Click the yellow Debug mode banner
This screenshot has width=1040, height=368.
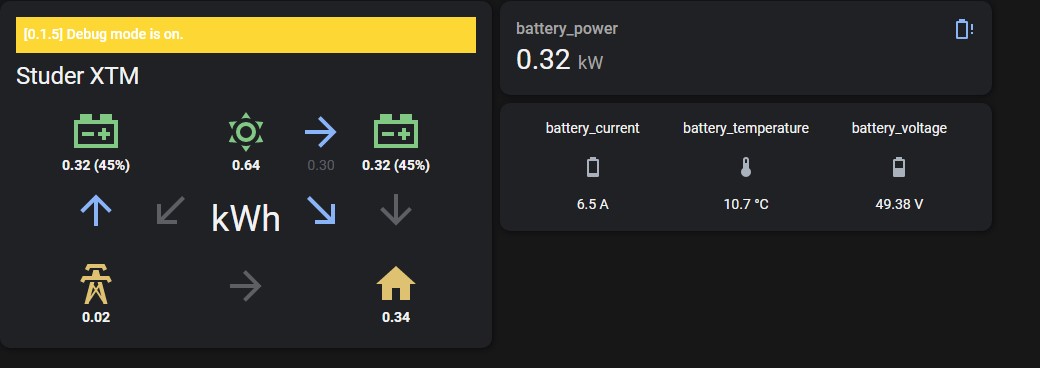(245, 34)
